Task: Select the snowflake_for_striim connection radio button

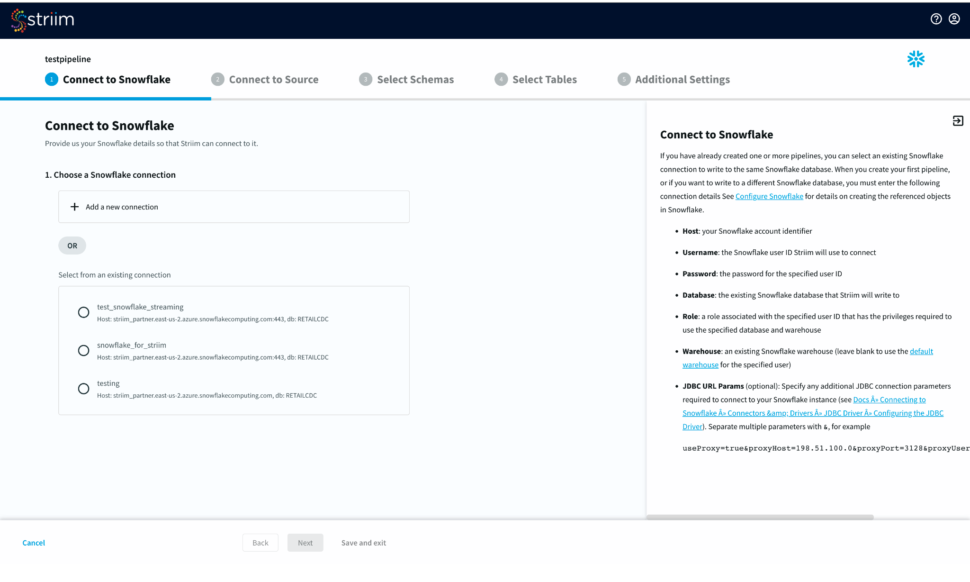Action: coord(84,350)
